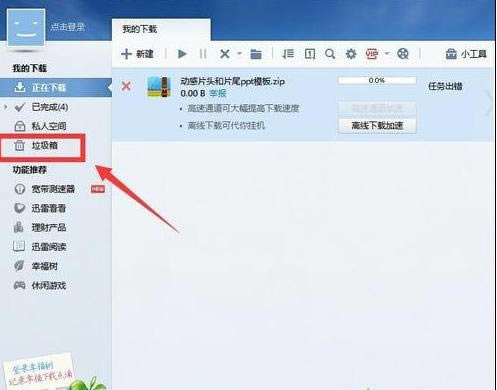Click the 离线下载加速 button
This screenshot has width=497, height=390.
(377, 126)
